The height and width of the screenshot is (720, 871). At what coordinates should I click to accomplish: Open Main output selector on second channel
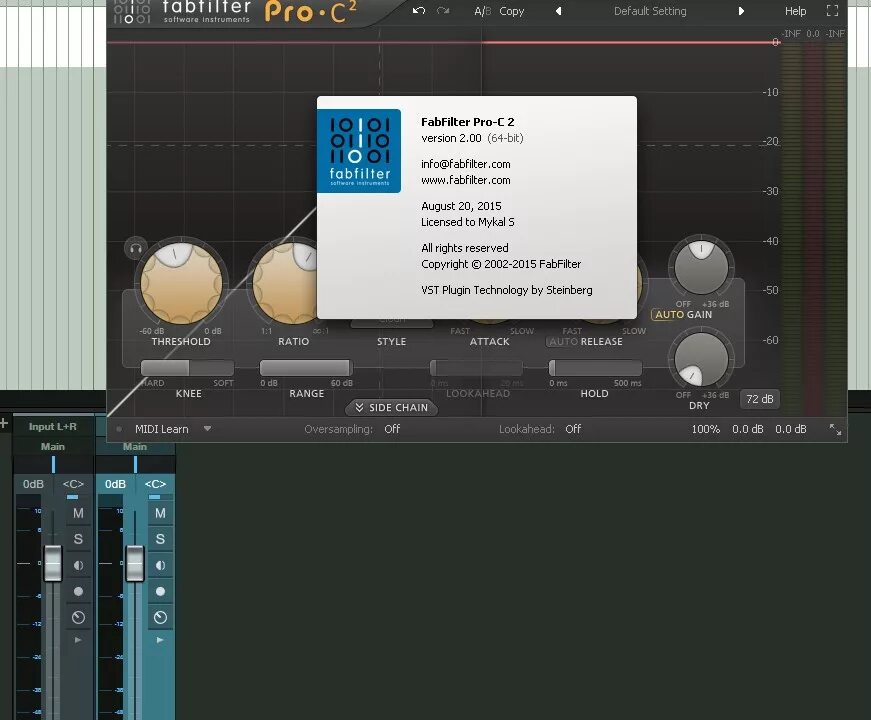(x=135, y=447)
